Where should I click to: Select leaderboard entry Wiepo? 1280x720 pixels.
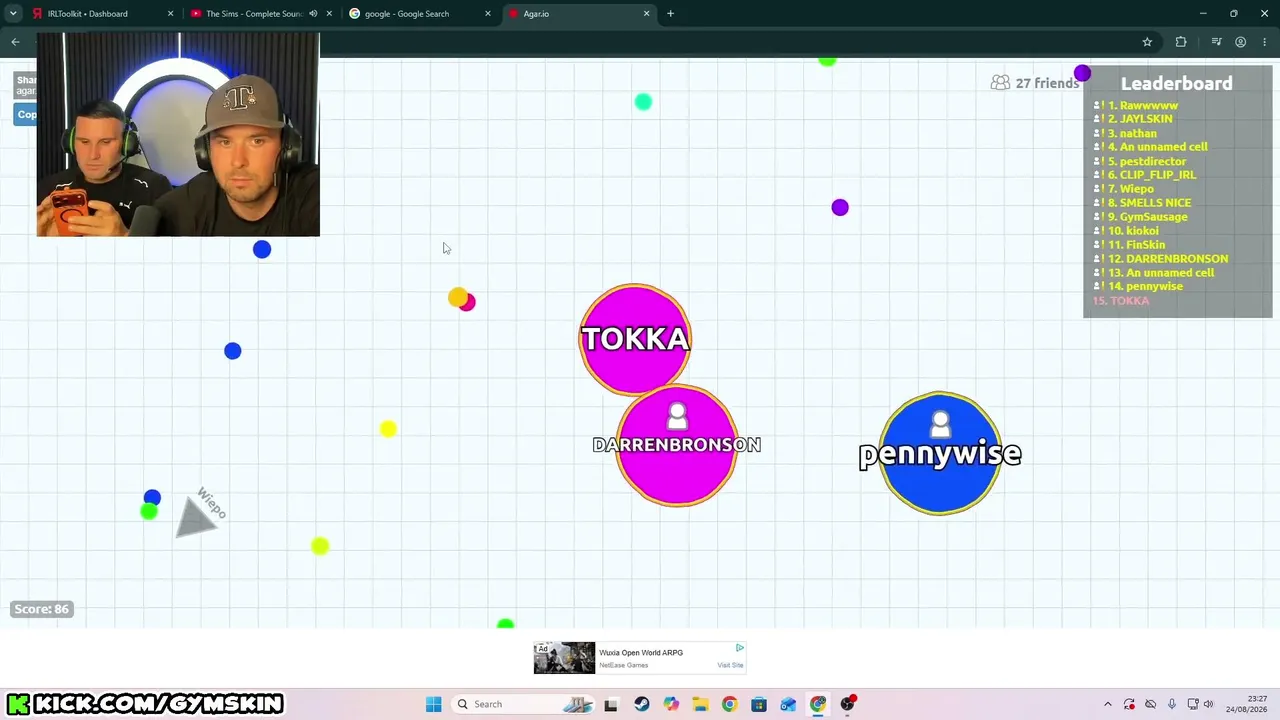(1123, 189)
